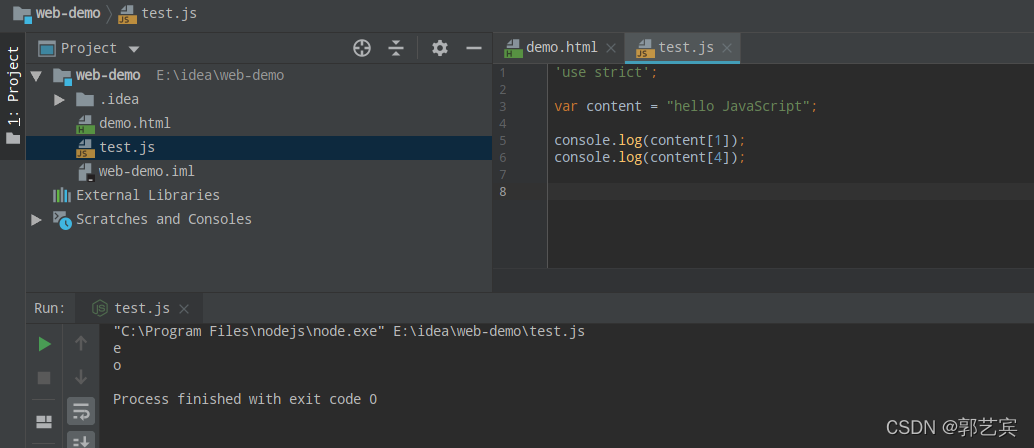This screenshot has width=1034, height=448.
Task: Collapse the web-demo root folder
Action: click(x=36, y=75)
